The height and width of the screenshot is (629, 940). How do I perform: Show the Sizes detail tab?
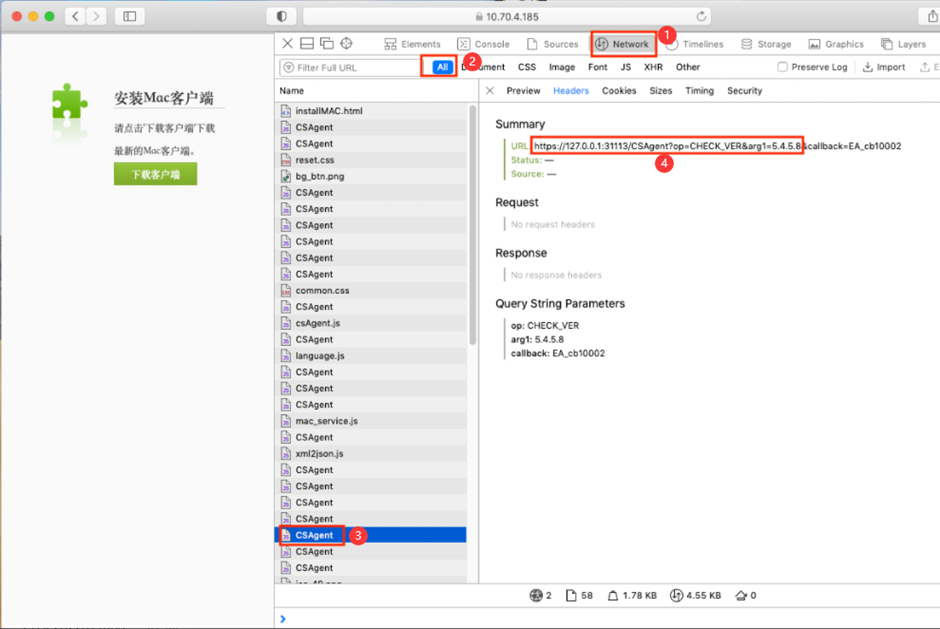click(661, 91)
